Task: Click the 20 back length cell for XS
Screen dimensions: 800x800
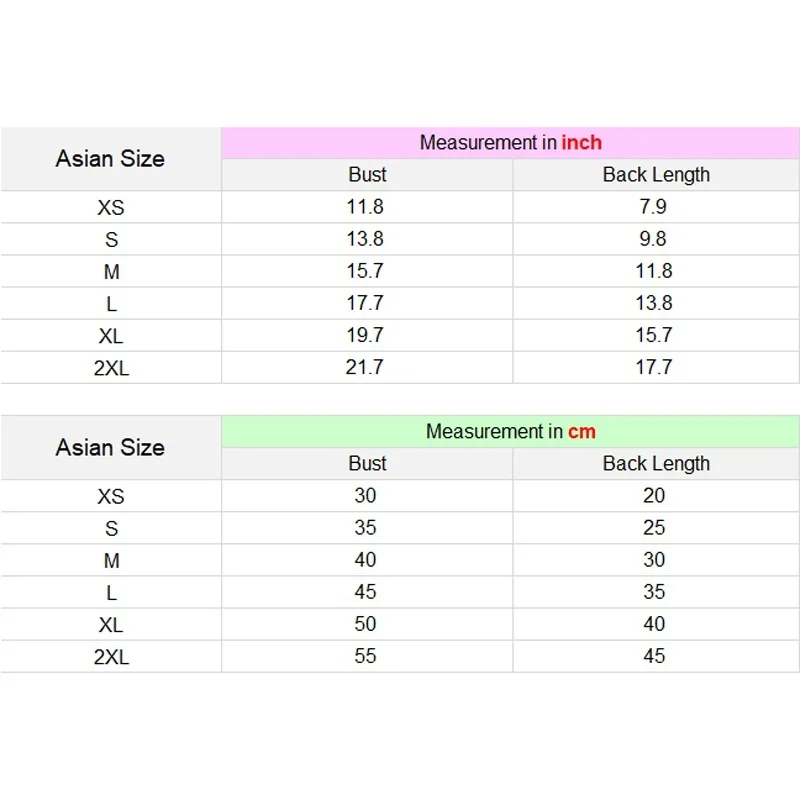Action: (x=654, y=496)
